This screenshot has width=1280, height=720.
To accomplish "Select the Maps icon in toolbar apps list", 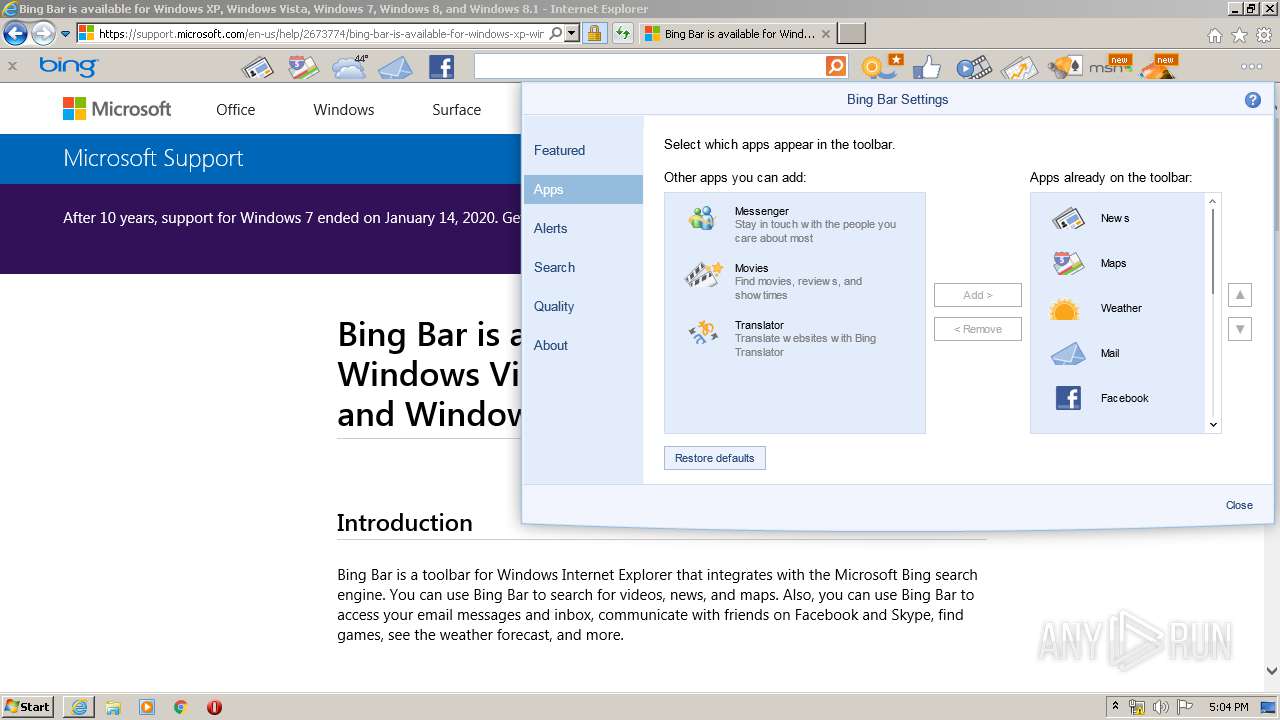I will tap(1068, 263).
